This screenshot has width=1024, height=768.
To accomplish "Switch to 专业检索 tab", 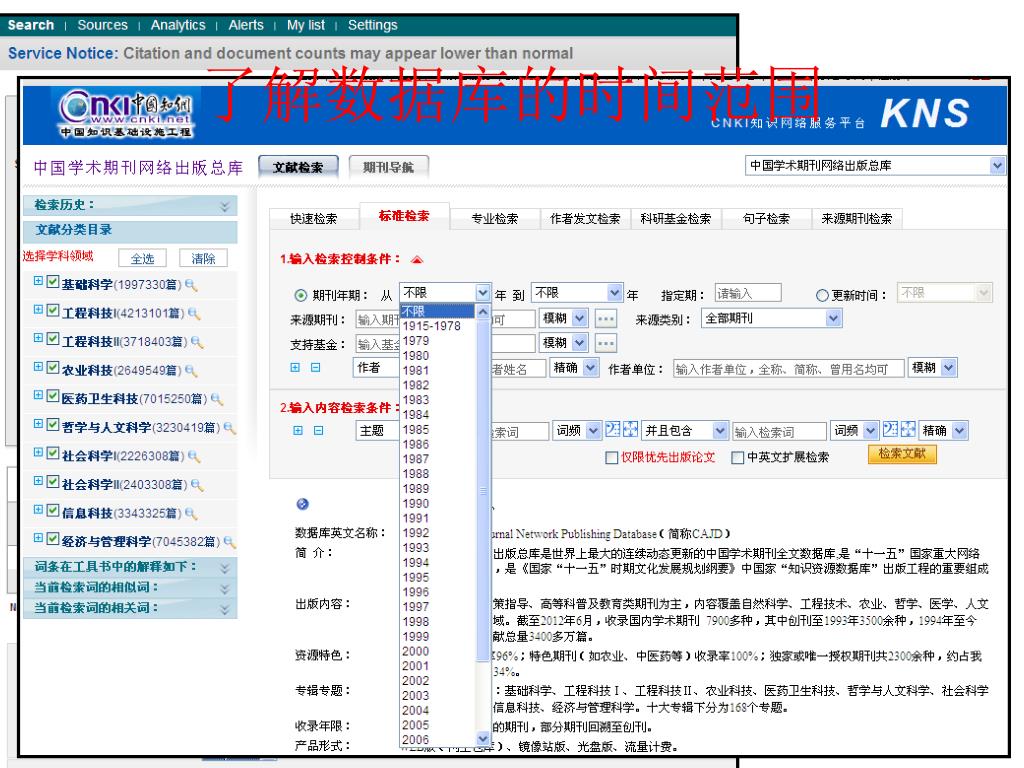I will 495,219.
